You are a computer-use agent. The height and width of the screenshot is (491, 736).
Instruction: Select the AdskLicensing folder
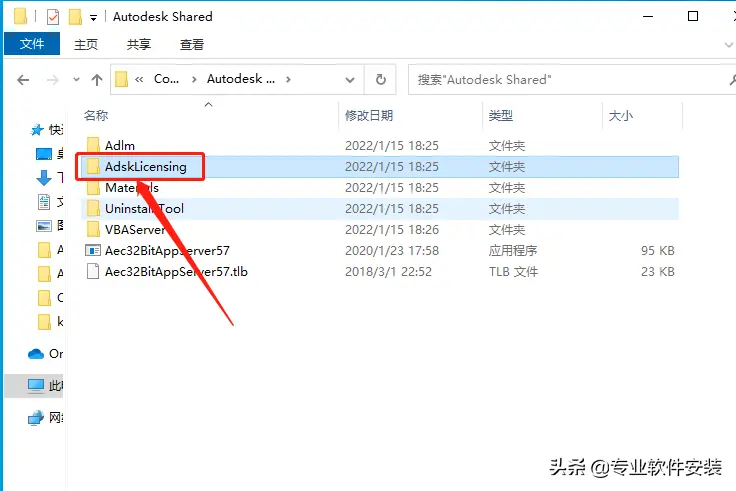[x=380, y=167]
